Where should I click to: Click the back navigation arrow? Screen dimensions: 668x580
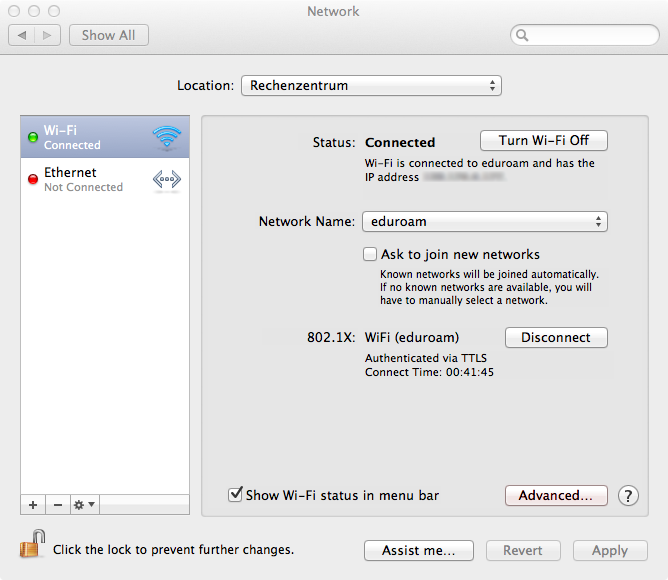pyautogui.click(x=21, y=35)
